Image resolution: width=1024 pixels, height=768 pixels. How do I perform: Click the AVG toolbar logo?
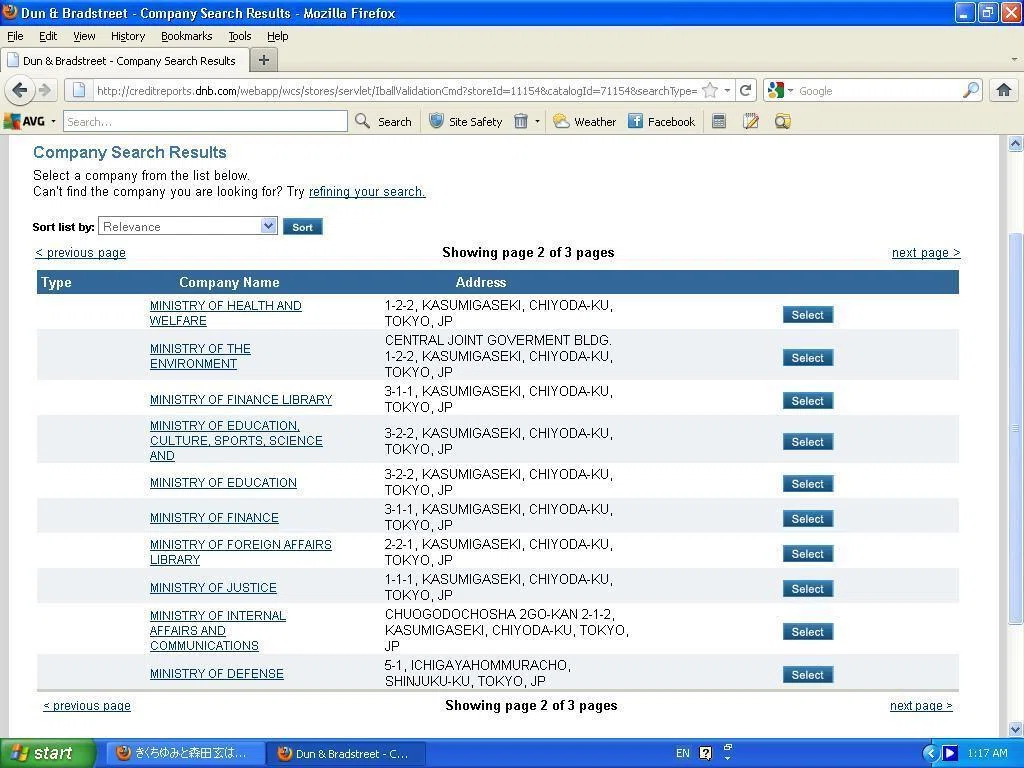coord(24,121)
